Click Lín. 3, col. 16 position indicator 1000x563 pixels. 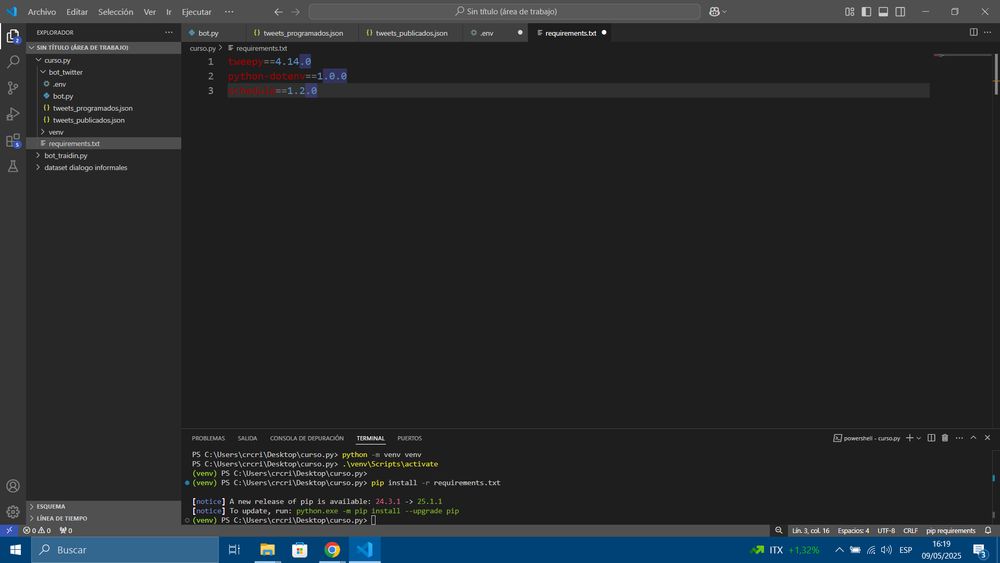coord(811,530)
